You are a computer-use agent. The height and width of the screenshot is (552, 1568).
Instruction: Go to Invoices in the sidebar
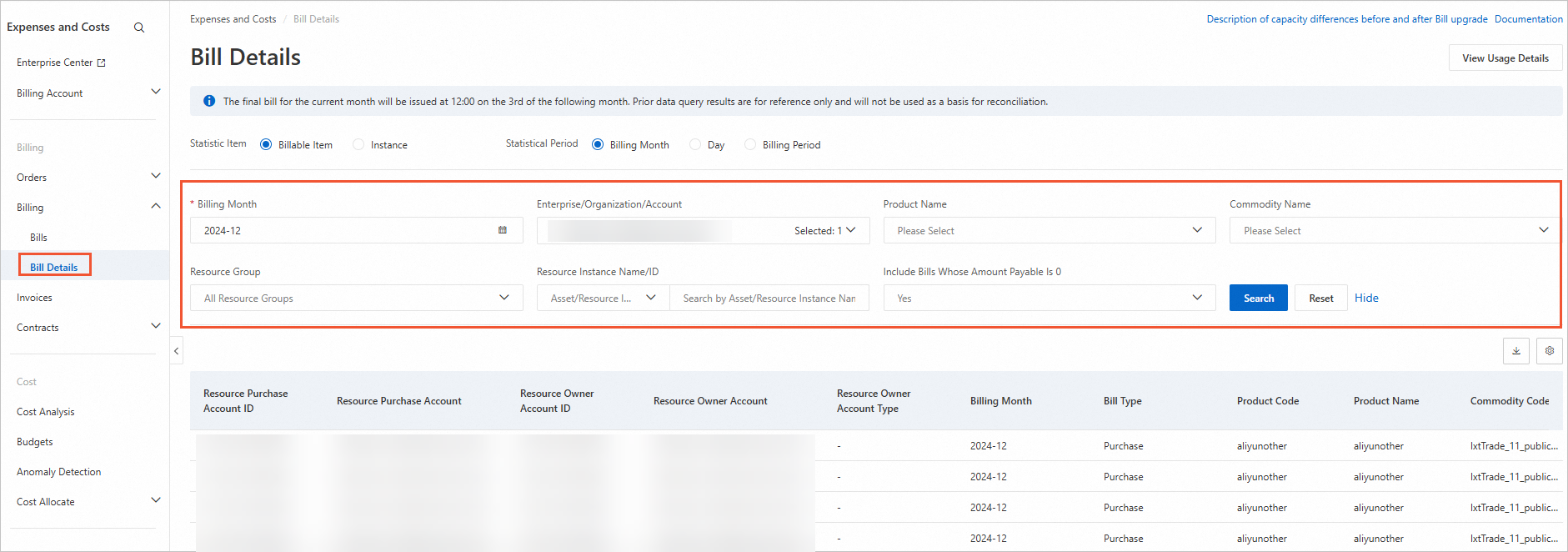[x=34, y=298]
